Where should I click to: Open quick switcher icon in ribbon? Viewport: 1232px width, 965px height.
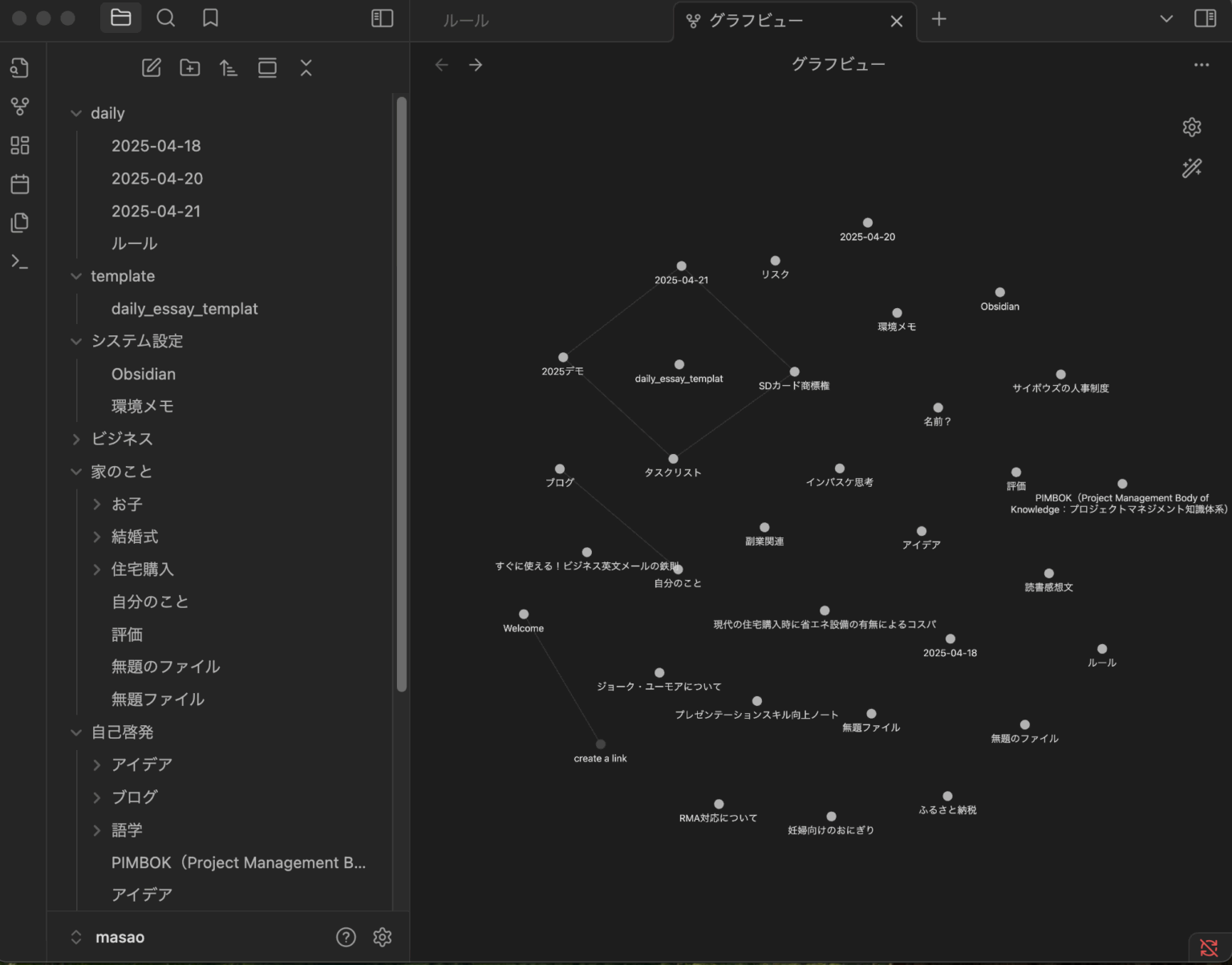[20, 67]
